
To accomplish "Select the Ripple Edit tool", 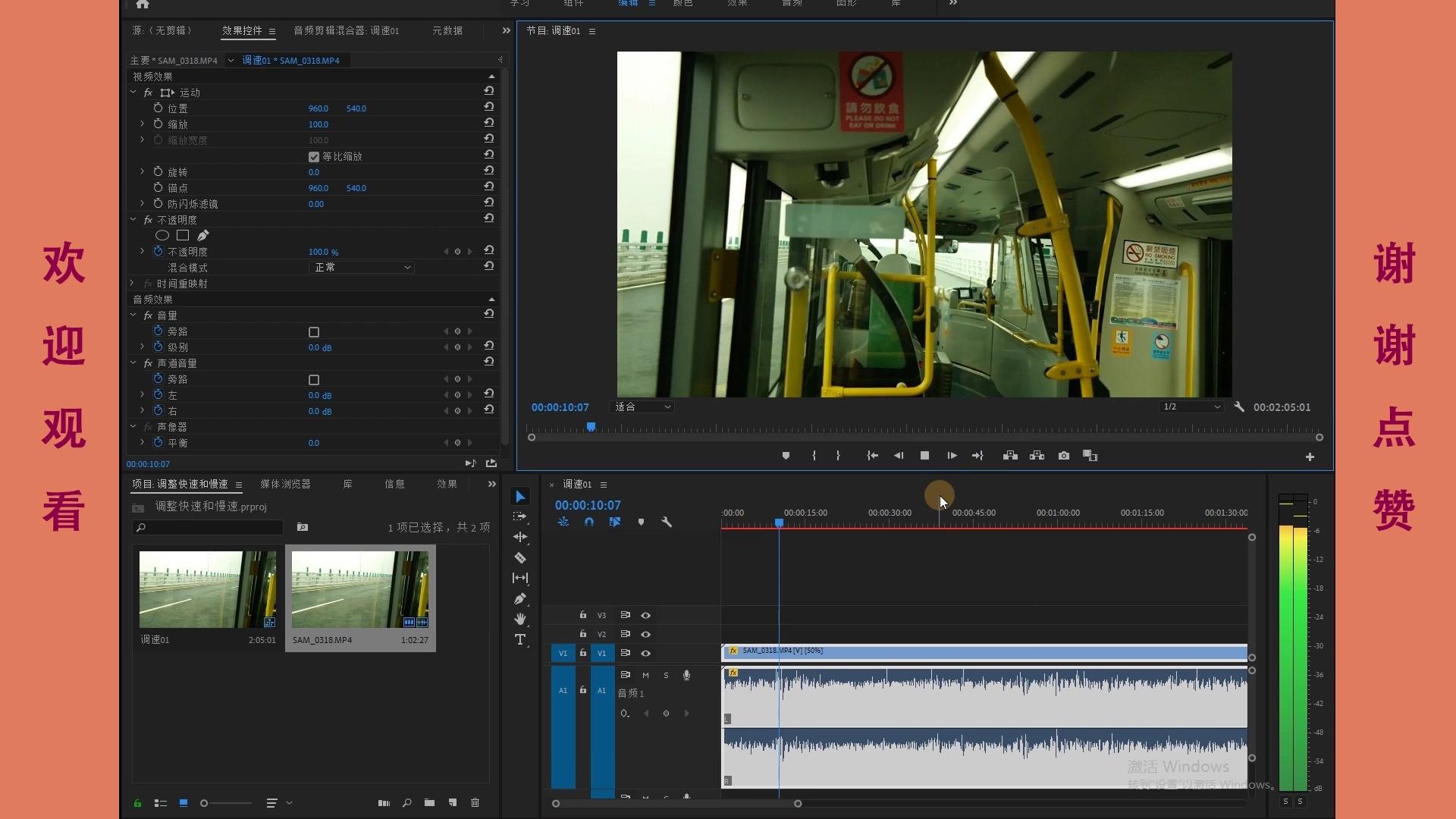I will tap(520, 537).
